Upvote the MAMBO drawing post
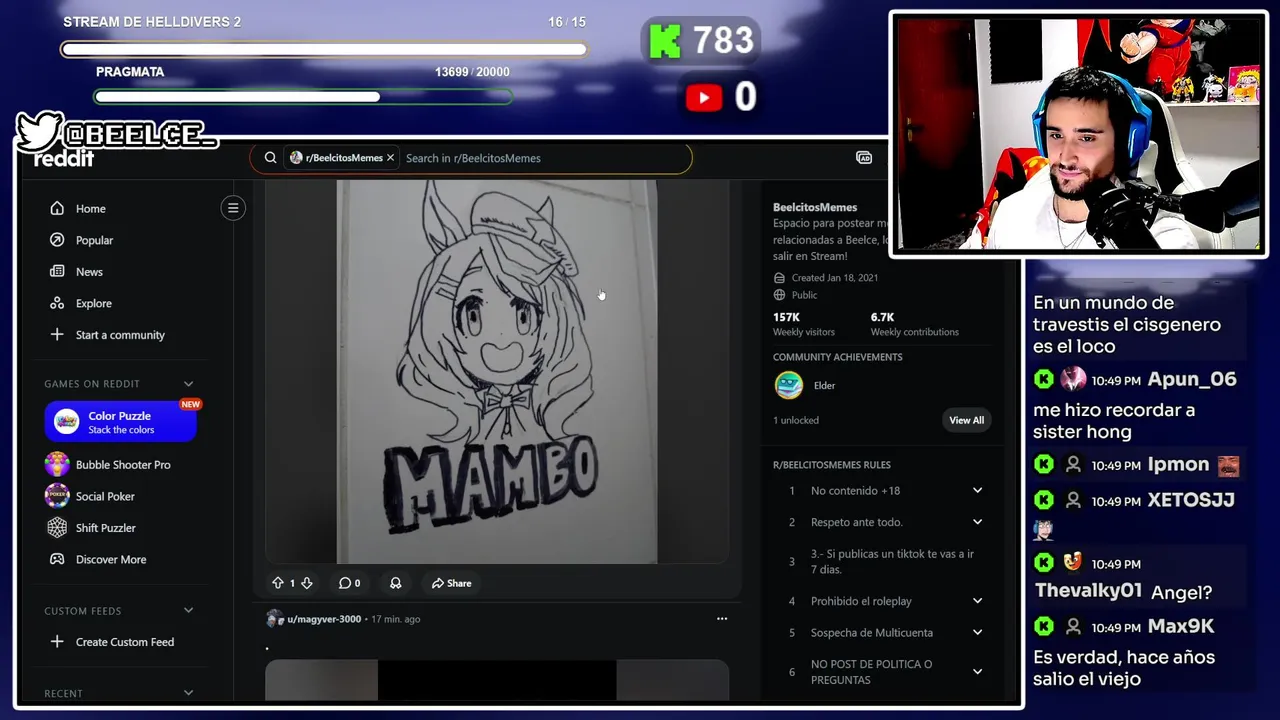Viewport: 1280px width, 720px height. pos(278,583)
